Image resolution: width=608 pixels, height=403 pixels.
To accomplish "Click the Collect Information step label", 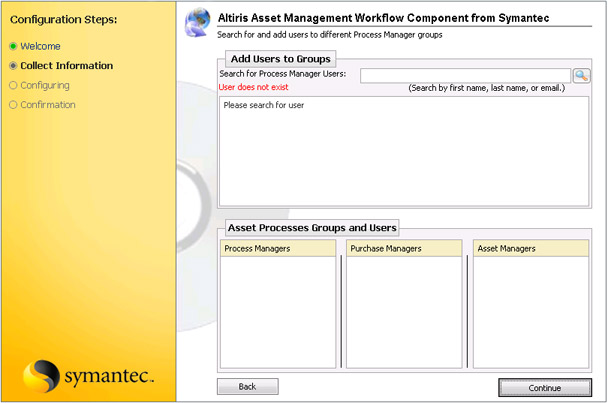I will point(67,66).
